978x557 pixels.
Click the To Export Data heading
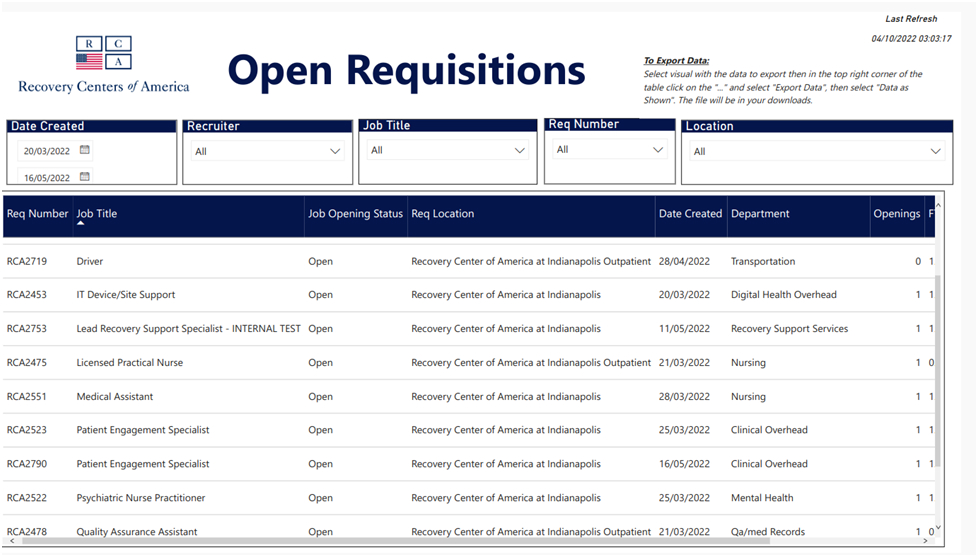click(676, 61)
